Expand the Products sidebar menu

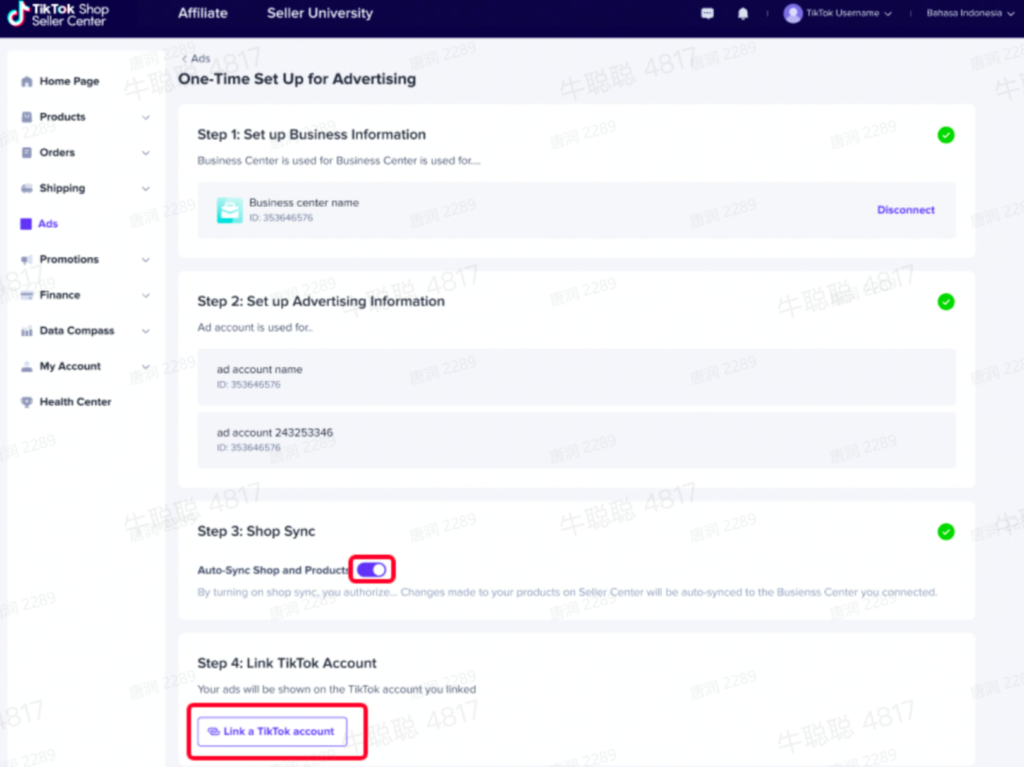(146, 117)
